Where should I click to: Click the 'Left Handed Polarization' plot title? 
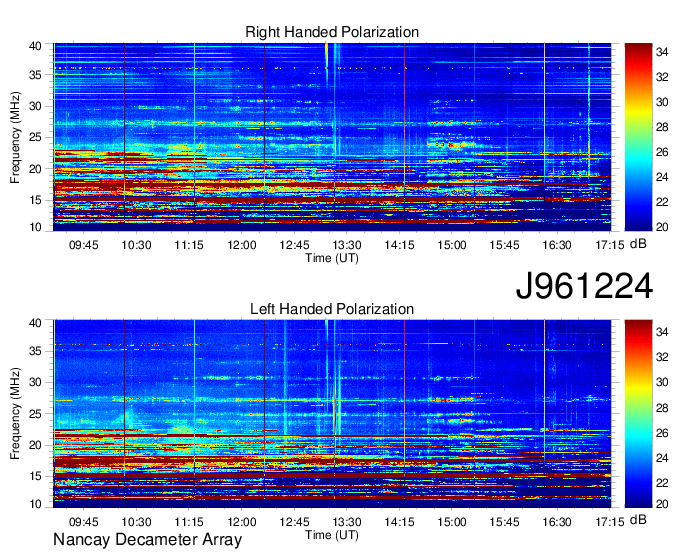tap(332, 309)
